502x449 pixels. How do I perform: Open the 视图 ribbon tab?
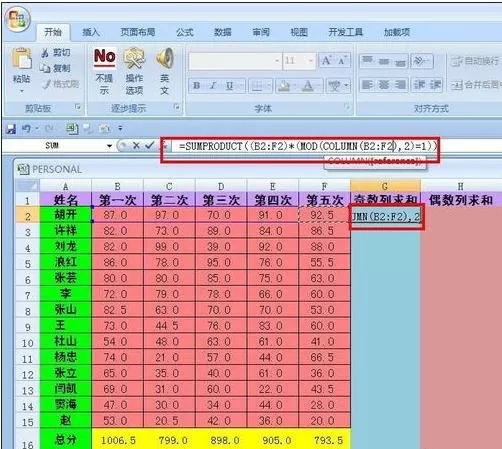299,32
